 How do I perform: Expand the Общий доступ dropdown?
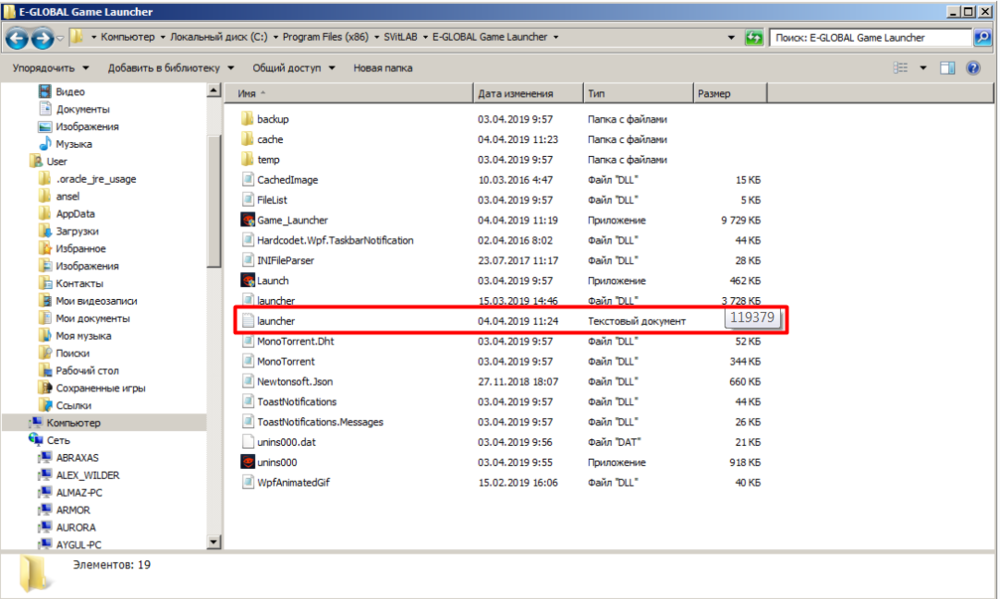pos(293,68)
